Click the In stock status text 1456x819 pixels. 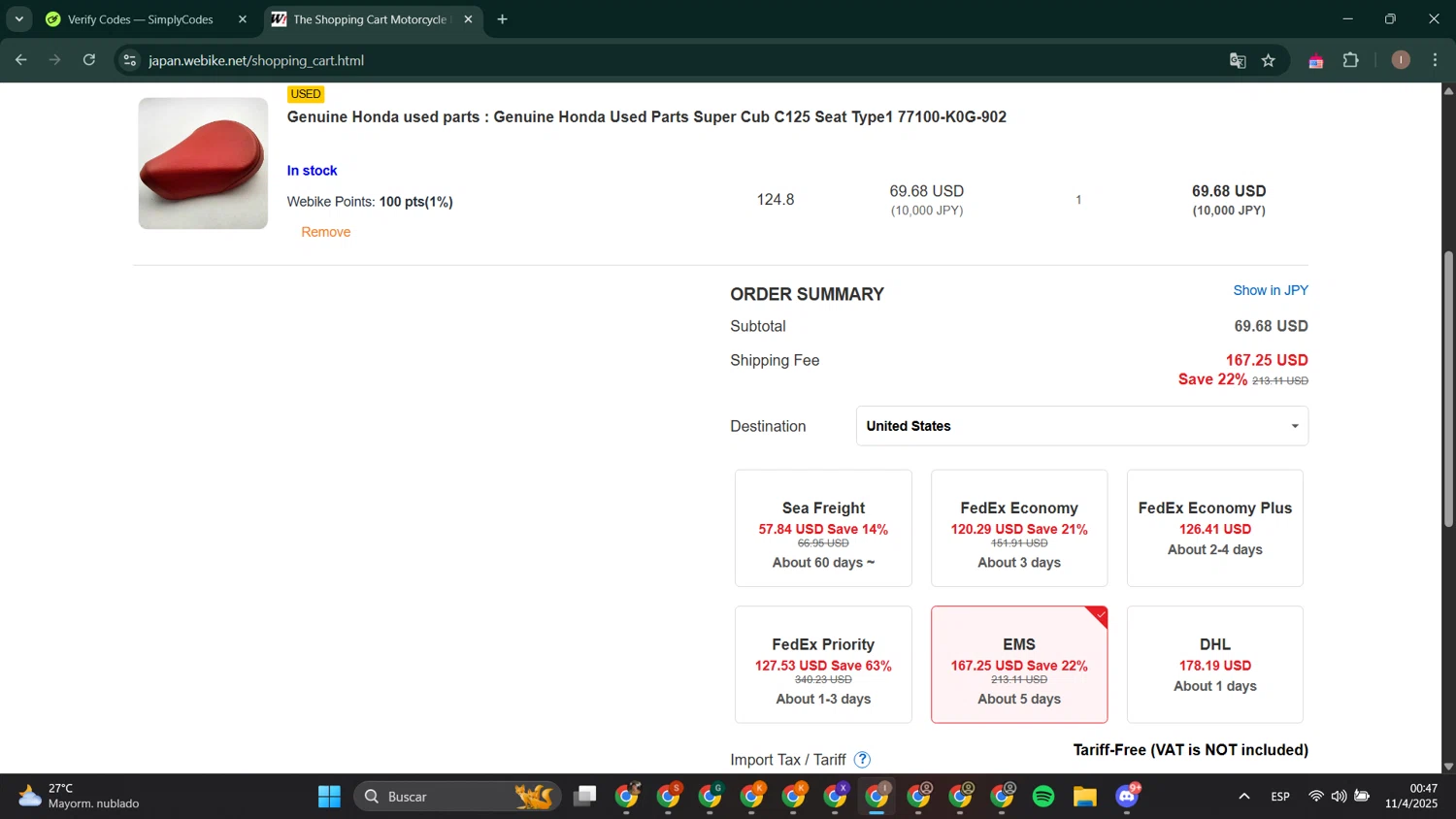pyautogui.click(x=312, y=170)
